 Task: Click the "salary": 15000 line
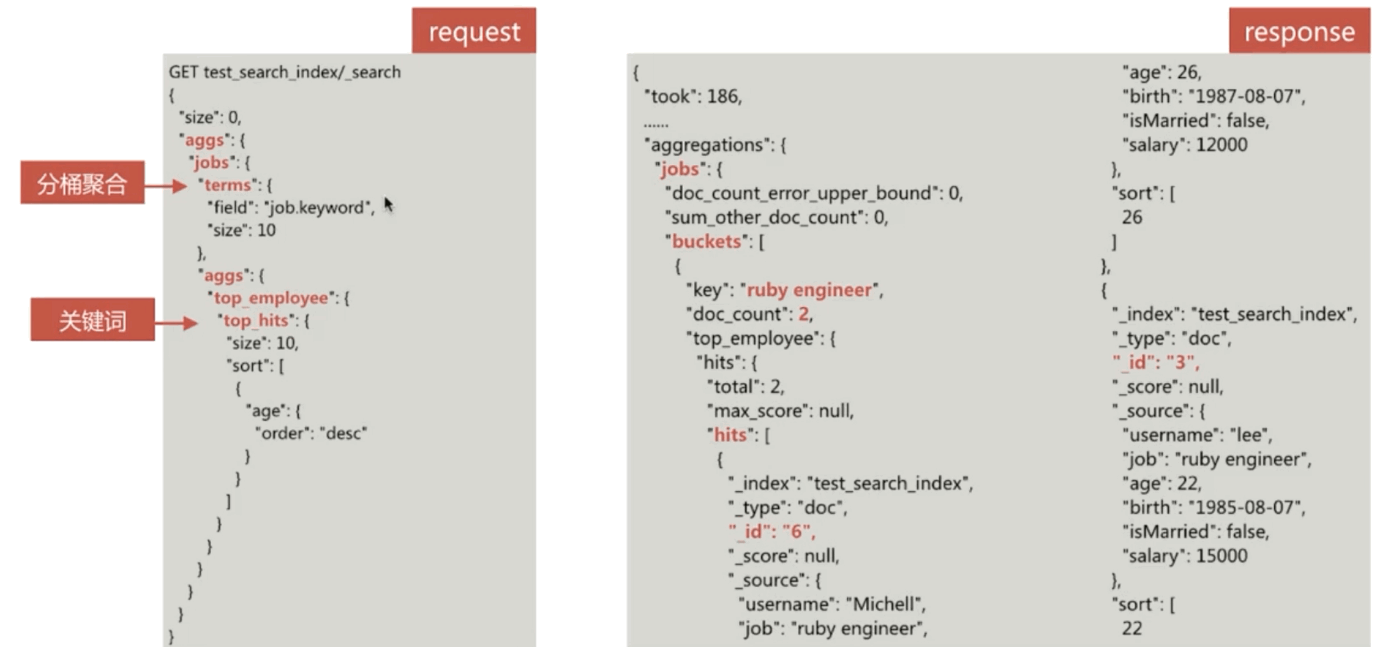point(1185,556)
